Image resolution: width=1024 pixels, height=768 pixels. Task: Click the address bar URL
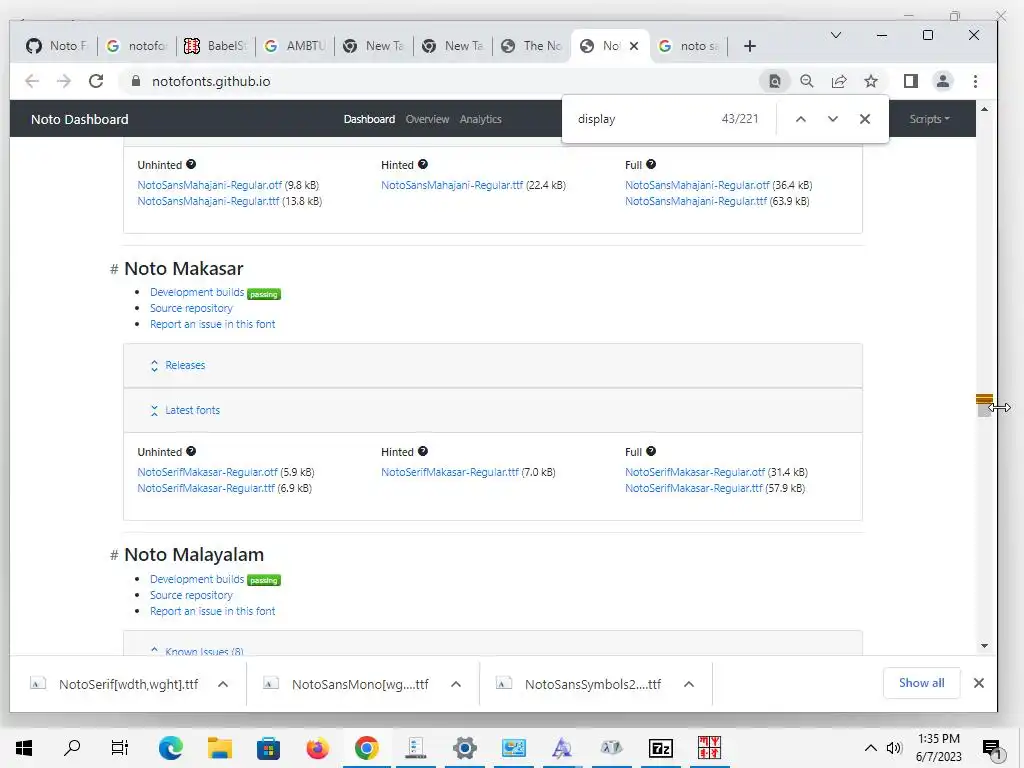pyautogui.click(x=211, y=81)
